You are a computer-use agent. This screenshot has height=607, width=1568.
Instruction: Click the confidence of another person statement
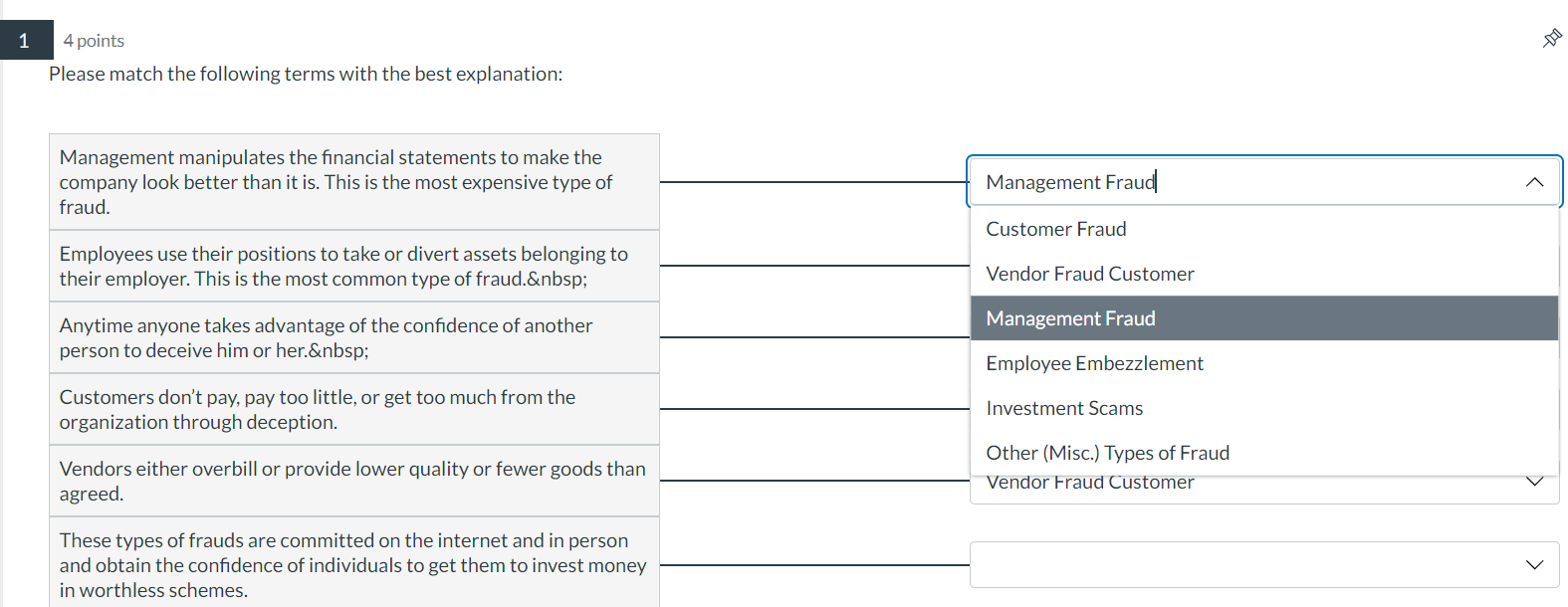353,337
